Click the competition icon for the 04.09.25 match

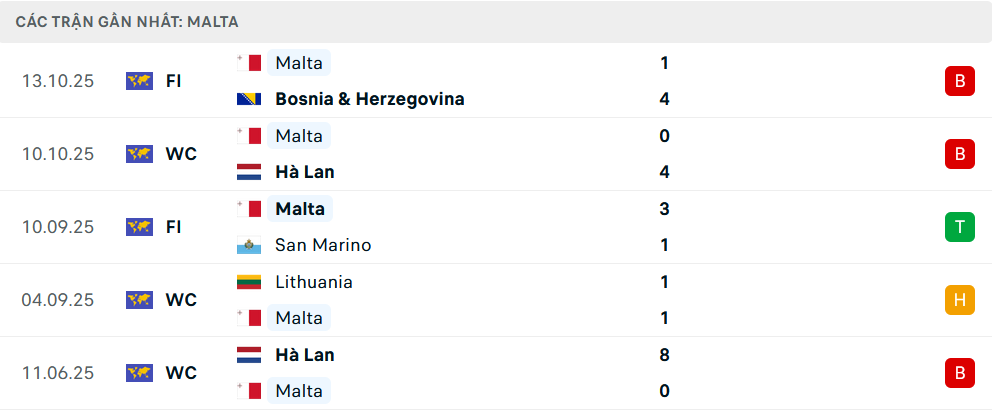click(x=139, y=300)
